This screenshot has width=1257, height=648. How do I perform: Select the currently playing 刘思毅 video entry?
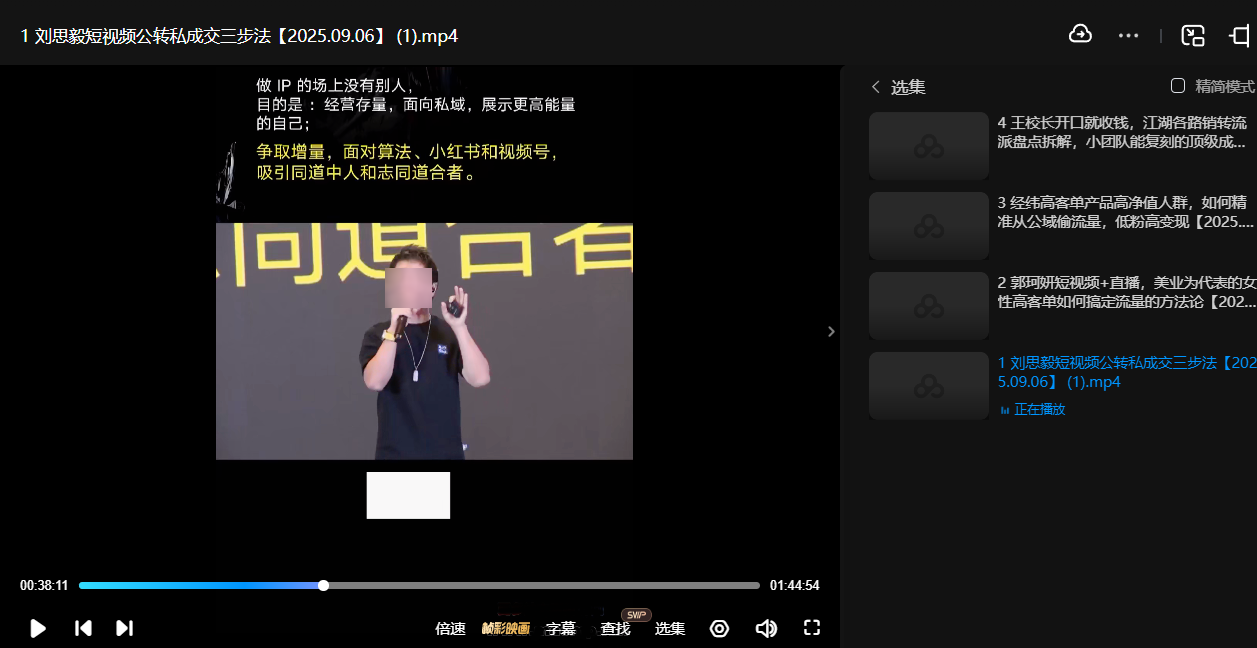[1060, 372]
